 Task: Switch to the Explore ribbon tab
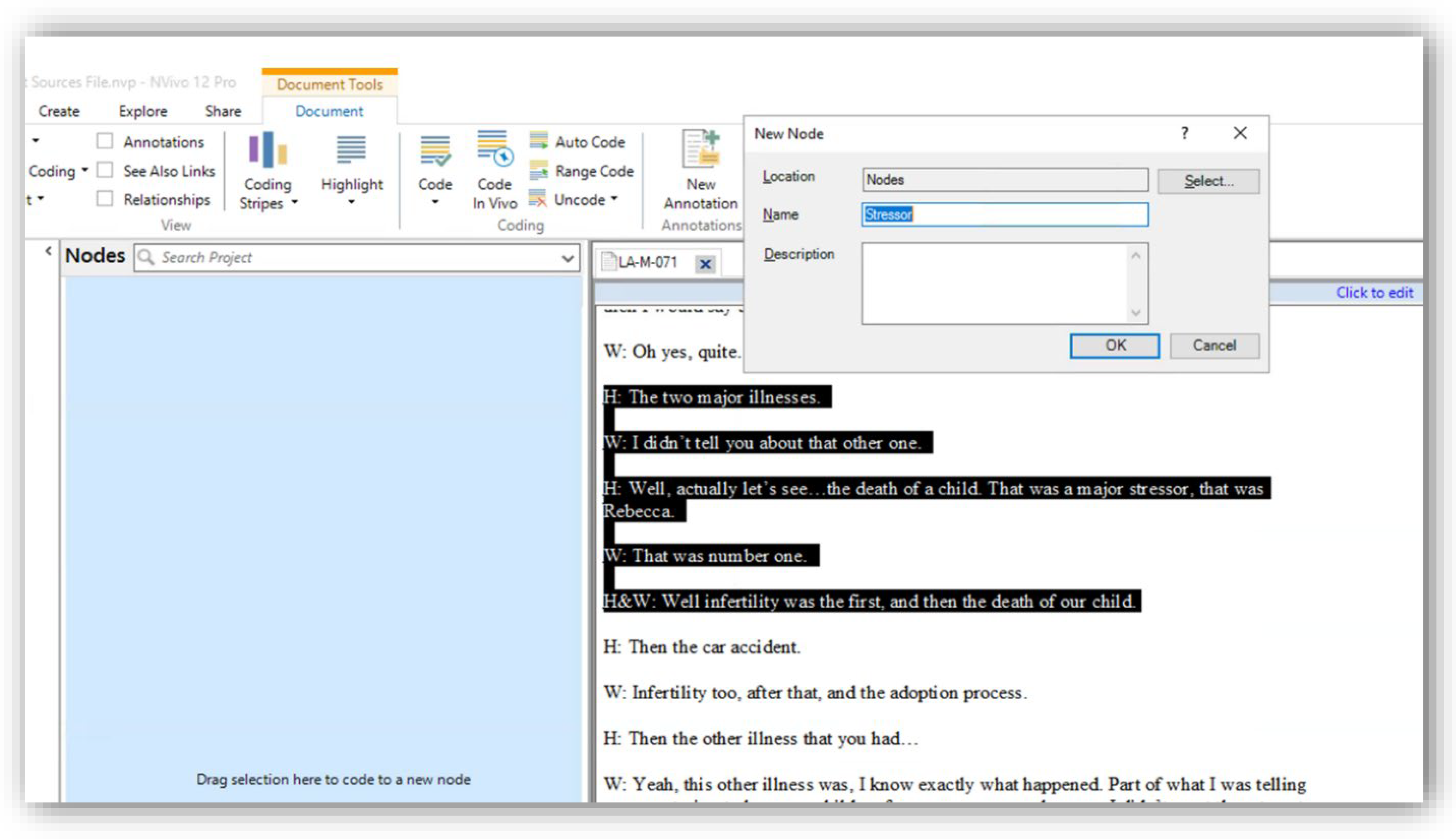click(x=142, y=111)
